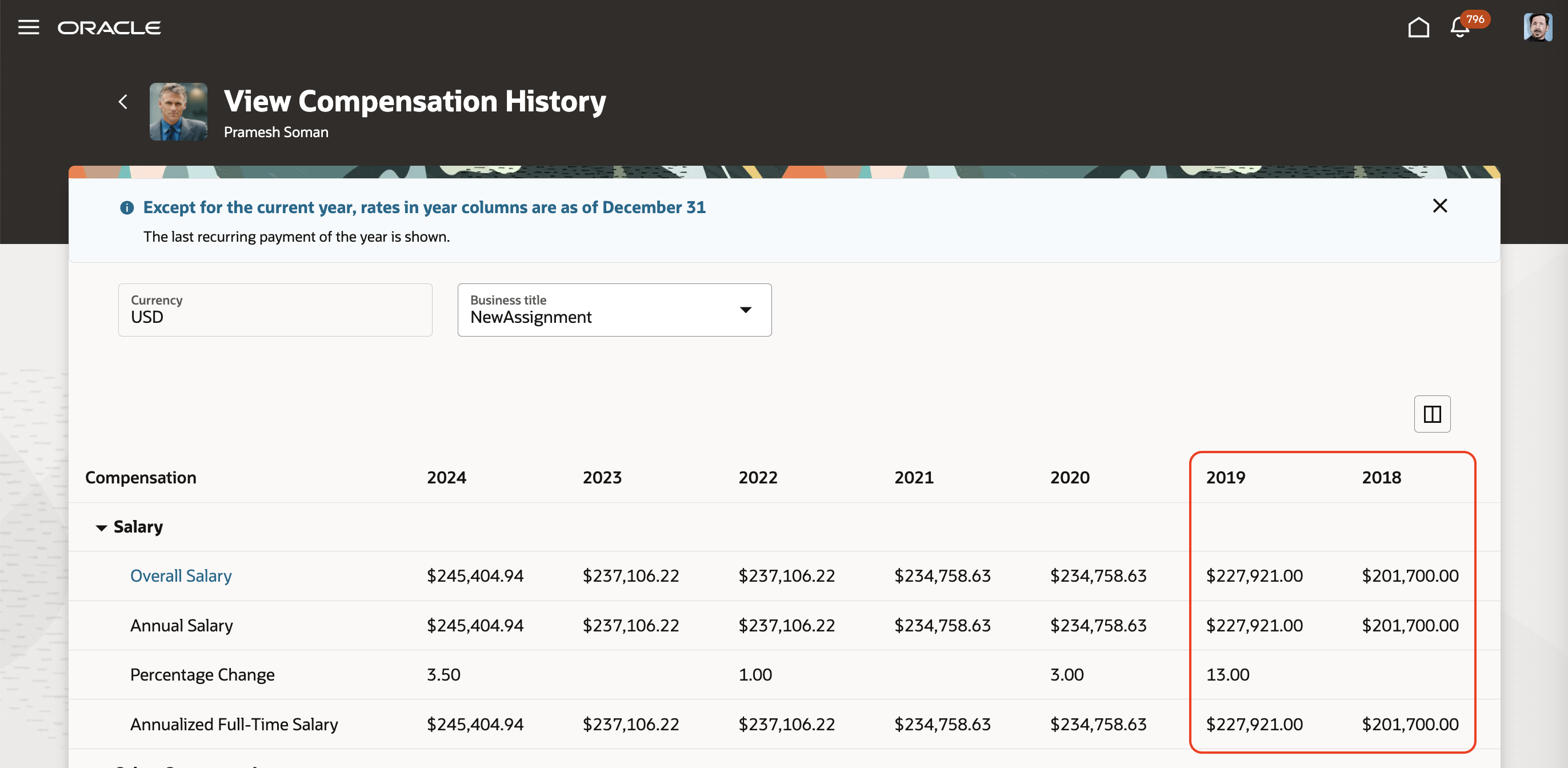Select the Annual Salary row label

pyautogui.click(x=181, y=626)
